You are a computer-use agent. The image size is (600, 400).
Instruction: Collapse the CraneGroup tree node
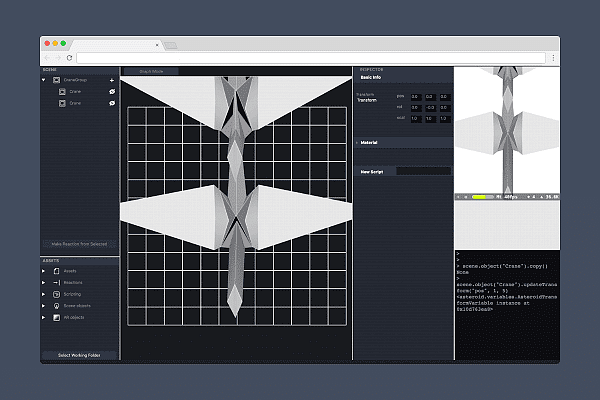point(44,80)
